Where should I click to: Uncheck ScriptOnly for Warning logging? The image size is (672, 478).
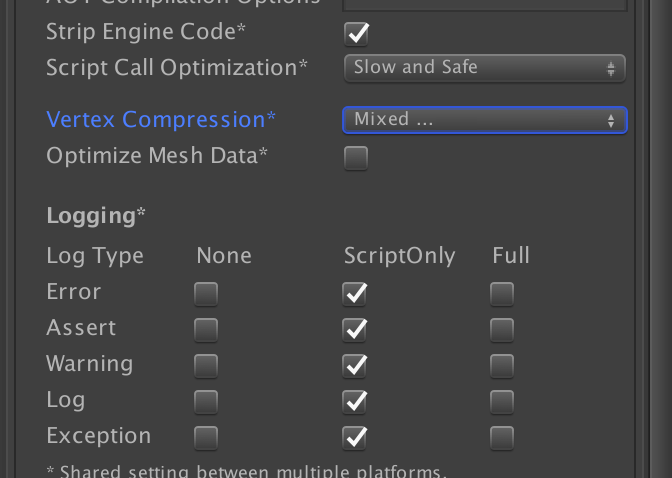point(355,366)
